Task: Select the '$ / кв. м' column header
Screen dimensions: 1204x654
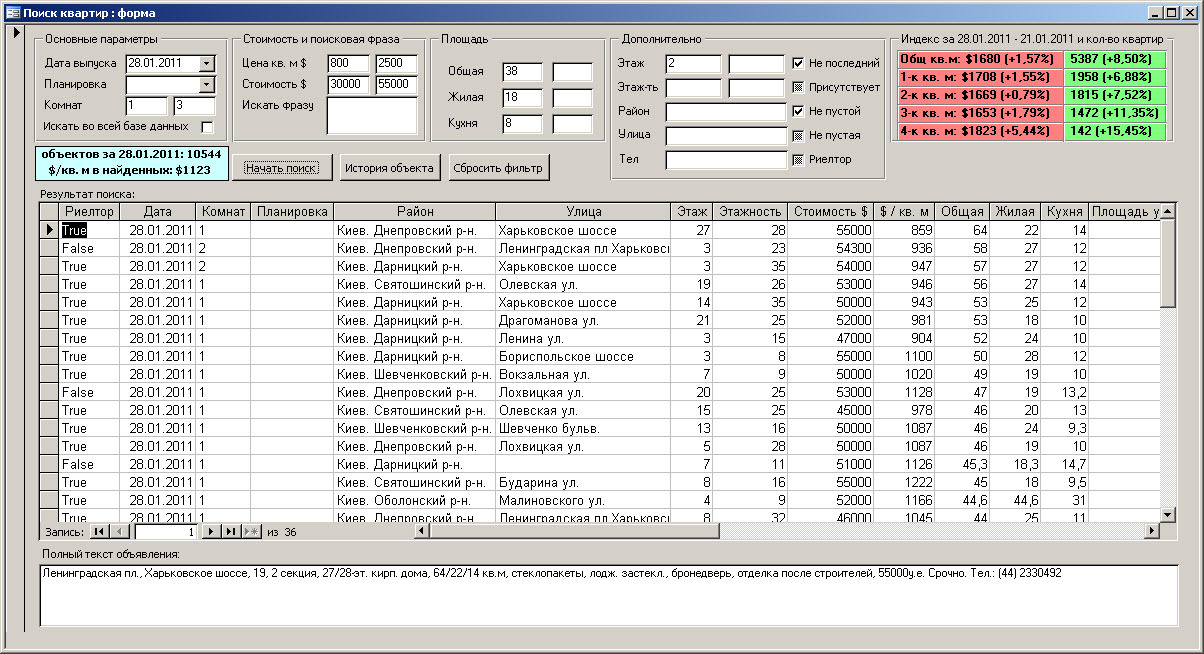Action: click(904, 212)
